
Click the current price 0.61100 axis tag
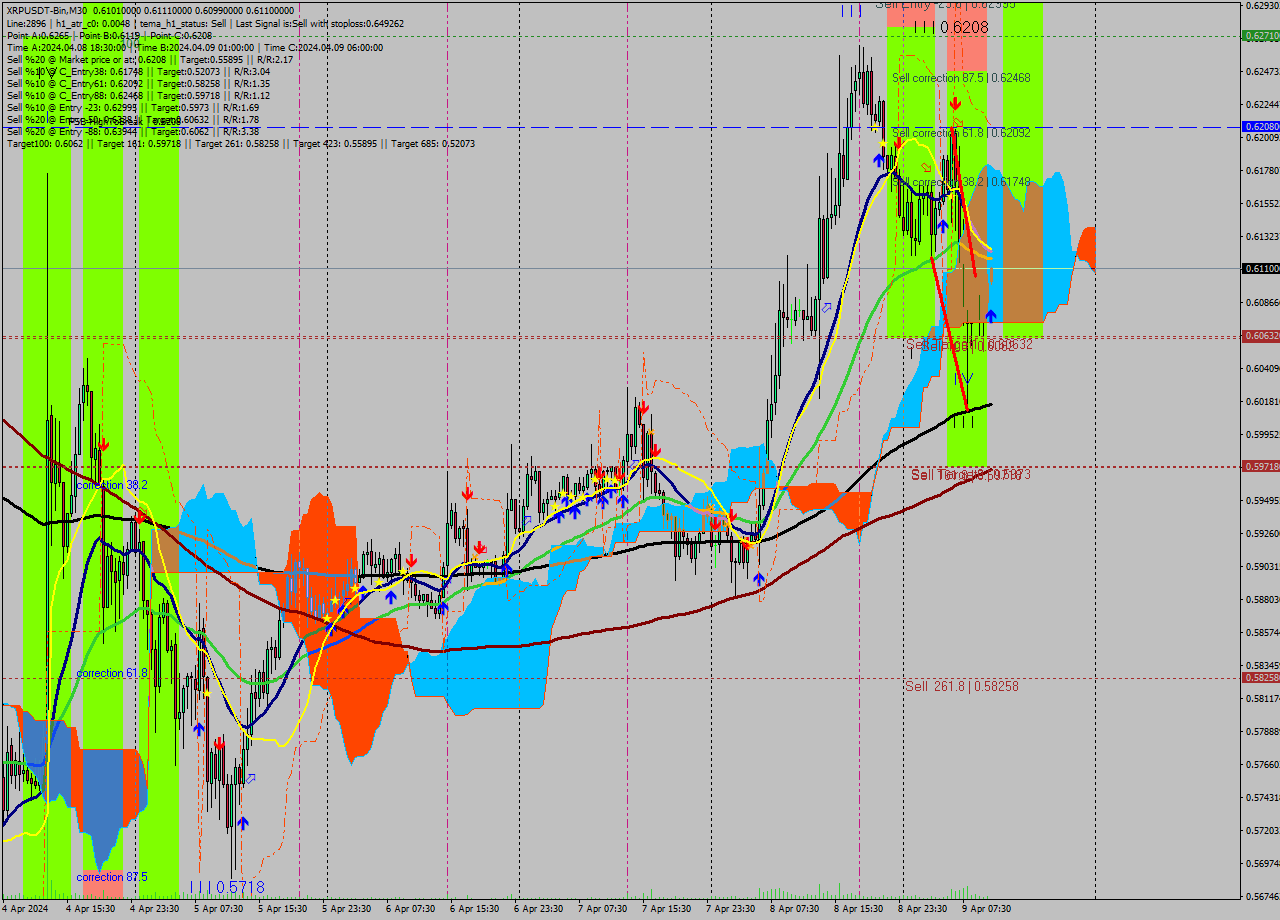click(x=1261, y=268)
